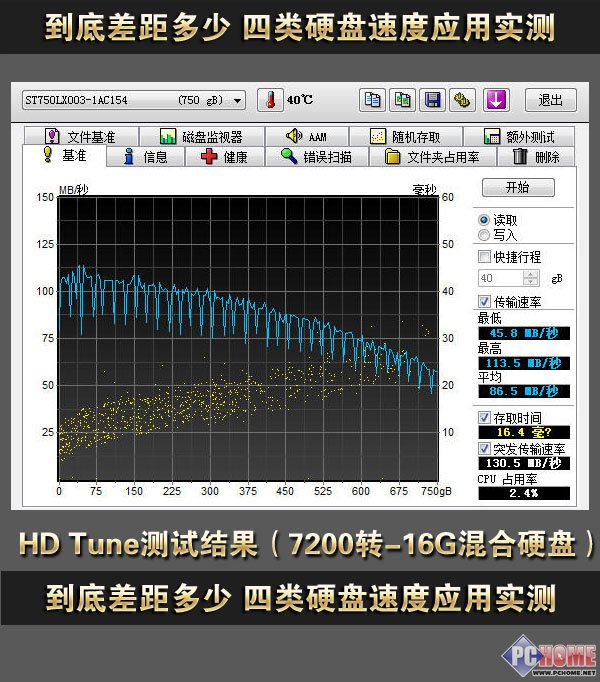Click the maximum value 113.5 MB/秒
Viewport: 600px width, 682px height.
pyautogui.click(x=524, y=363)
